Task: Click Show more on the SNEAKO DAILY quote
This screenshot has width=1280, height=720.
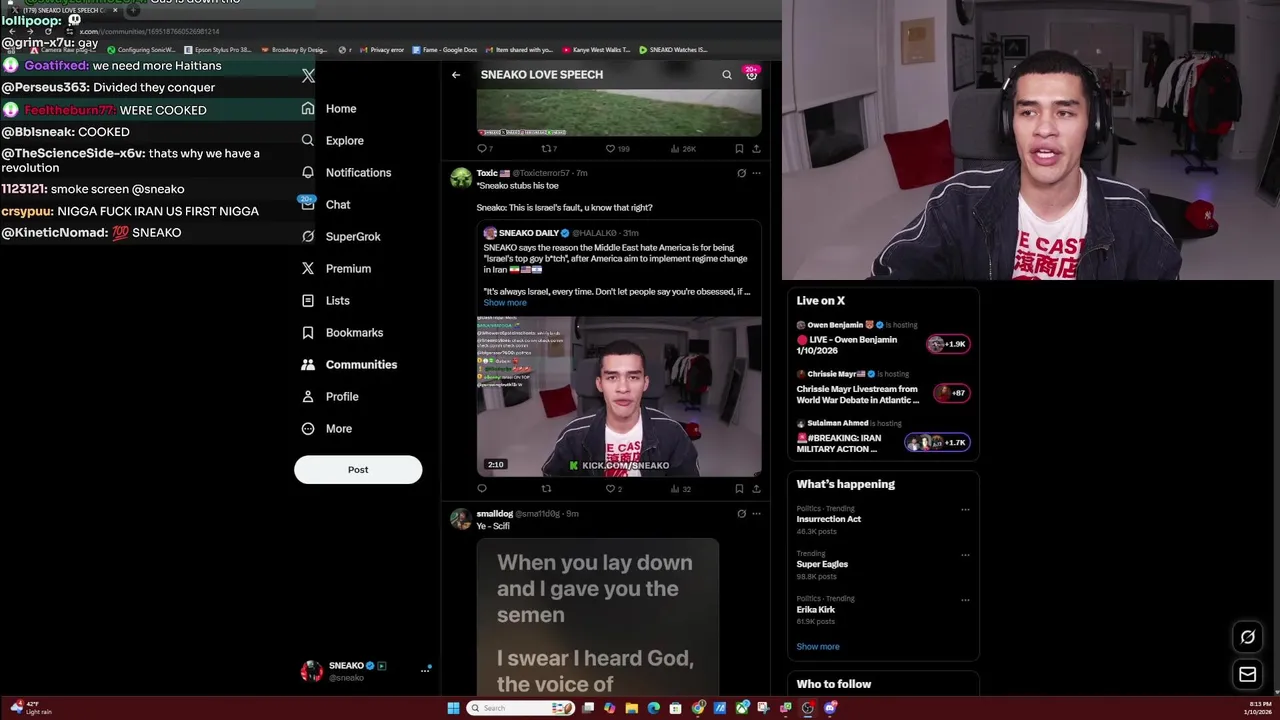Action: [505, 303]
